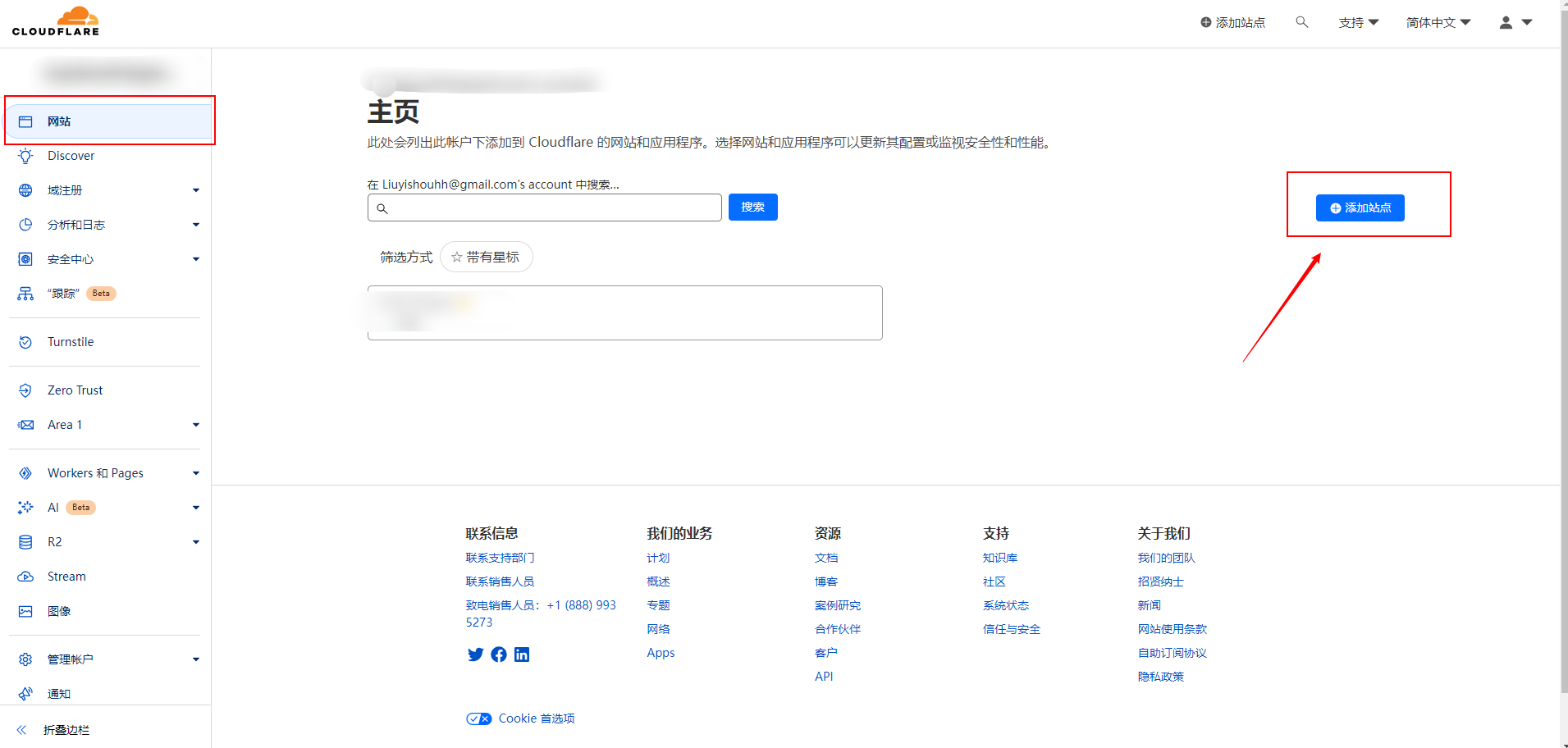
Task: Open the 知识库 footer link
Action: tap(999, 558)
